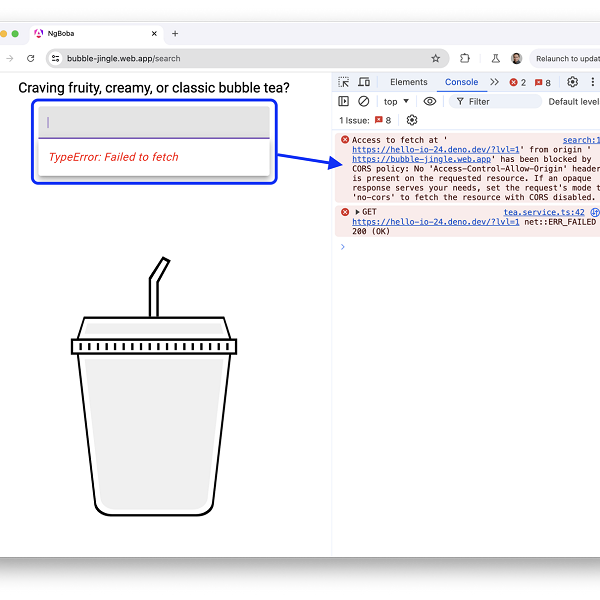The image size is (600, 600).
Task: Open the search:1 source link
Action: [x=581, y=140]
